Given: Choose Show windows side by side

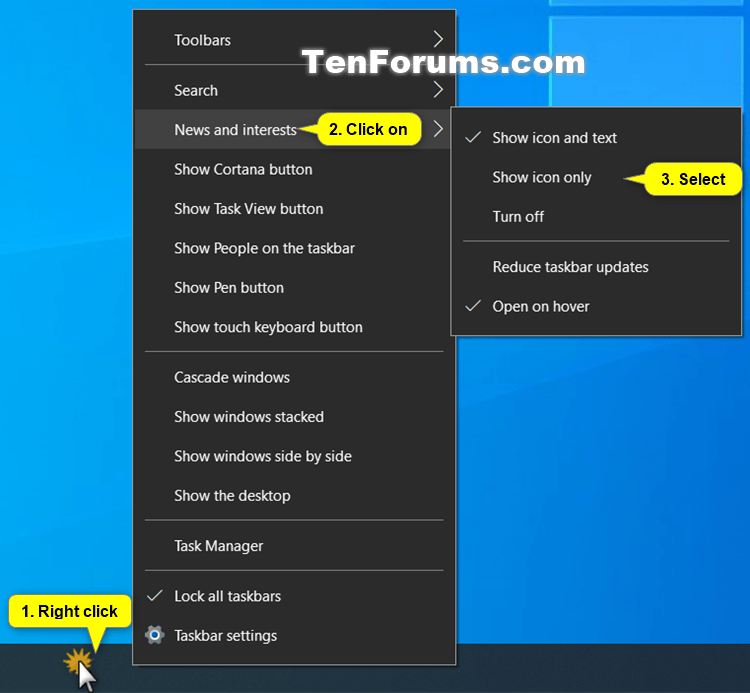Looking at the screenshot, I should pyautogui.click(x=294, y=456).
